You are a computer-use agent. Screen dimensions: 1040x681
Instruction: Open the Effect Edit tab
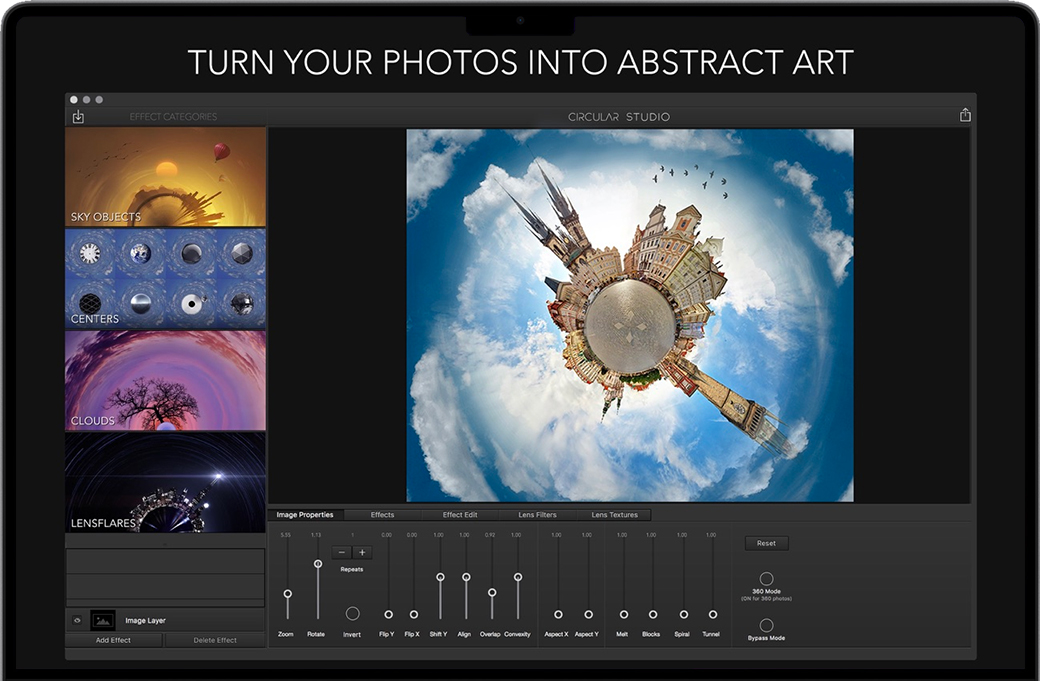click(x=460, y=515)
